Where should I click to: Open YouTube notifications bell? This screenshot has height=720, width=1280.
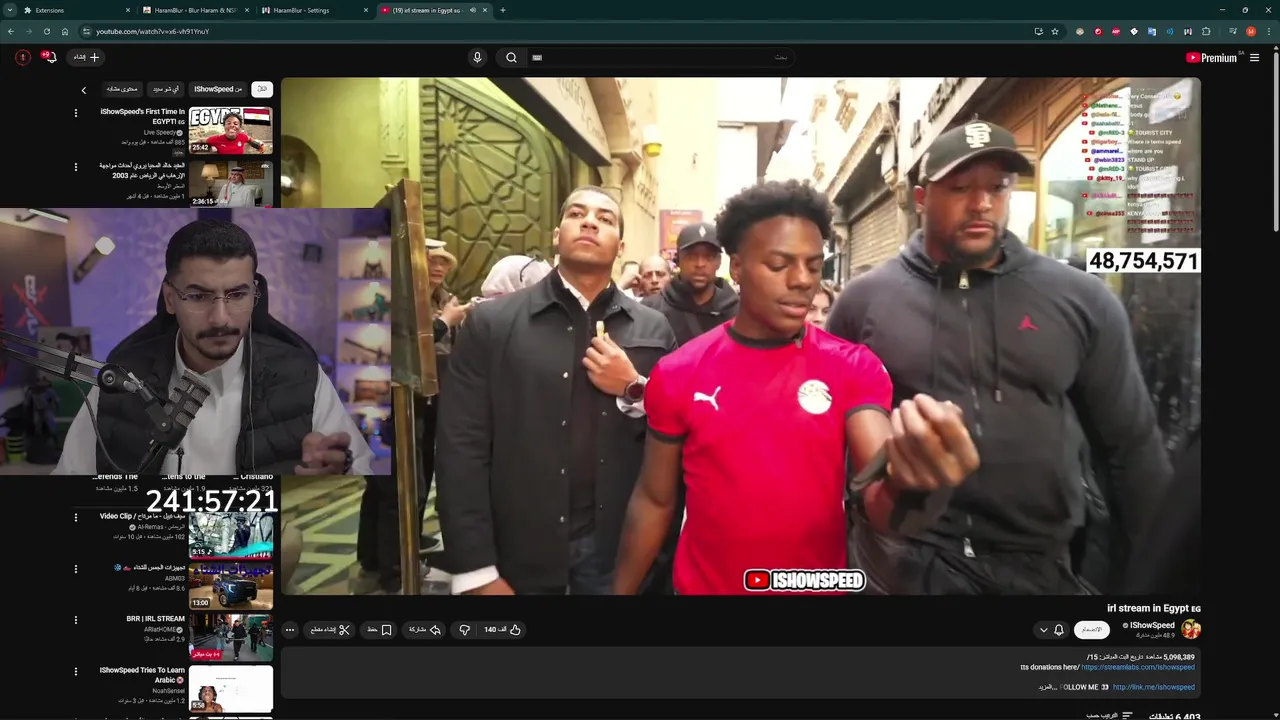(x=49, y=57)
